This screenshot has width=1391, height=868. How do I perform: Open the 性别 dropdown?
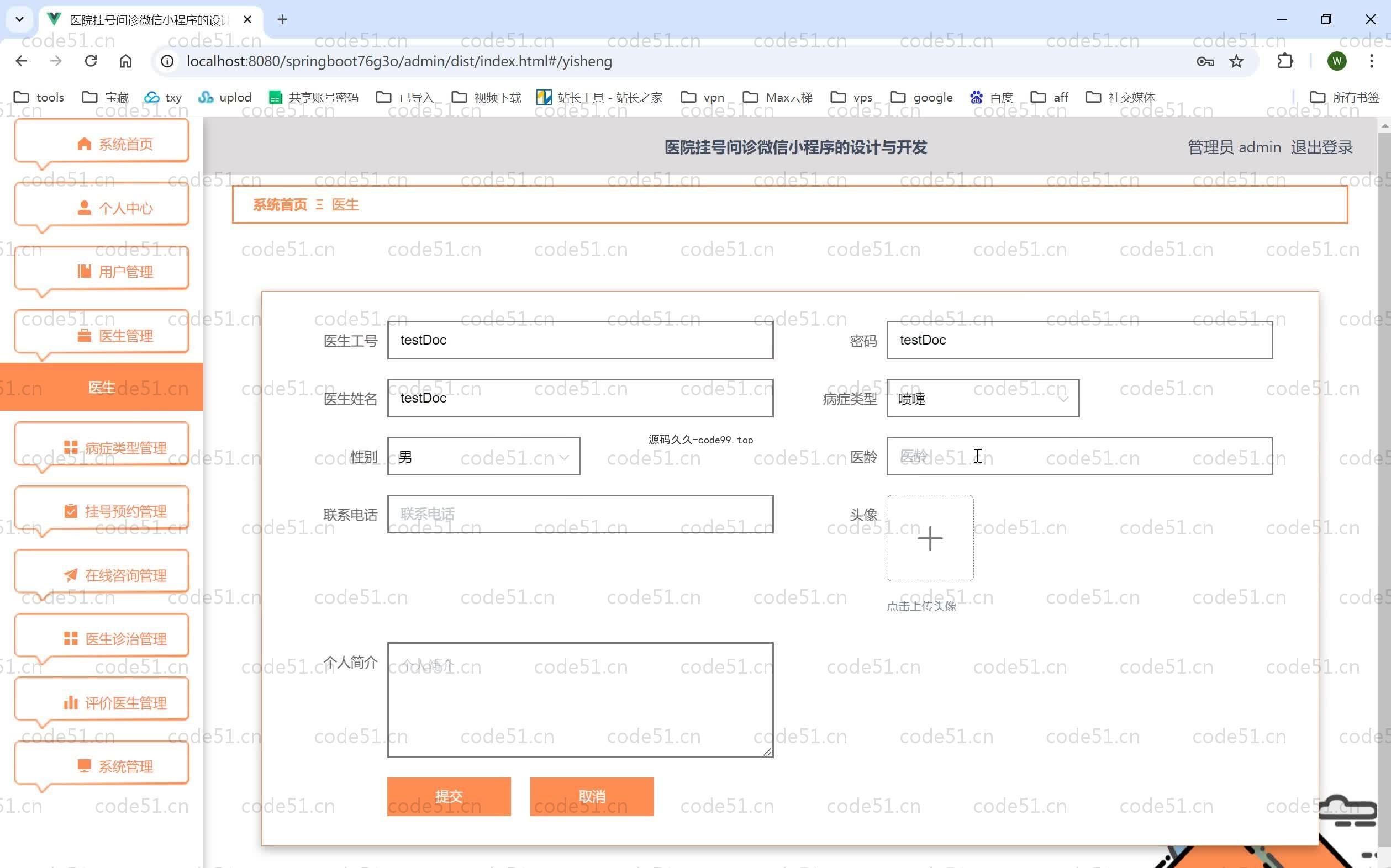tap(483, 457)
